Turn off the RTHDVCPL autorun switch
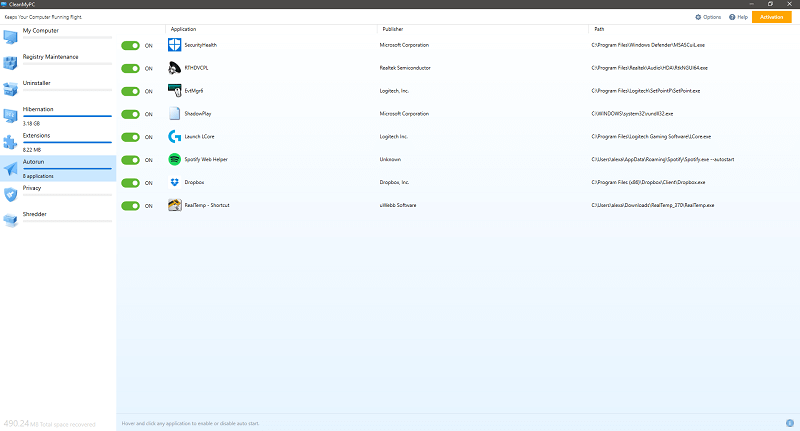The width and height of the screenshot is (800, 431). click(131, 68)
